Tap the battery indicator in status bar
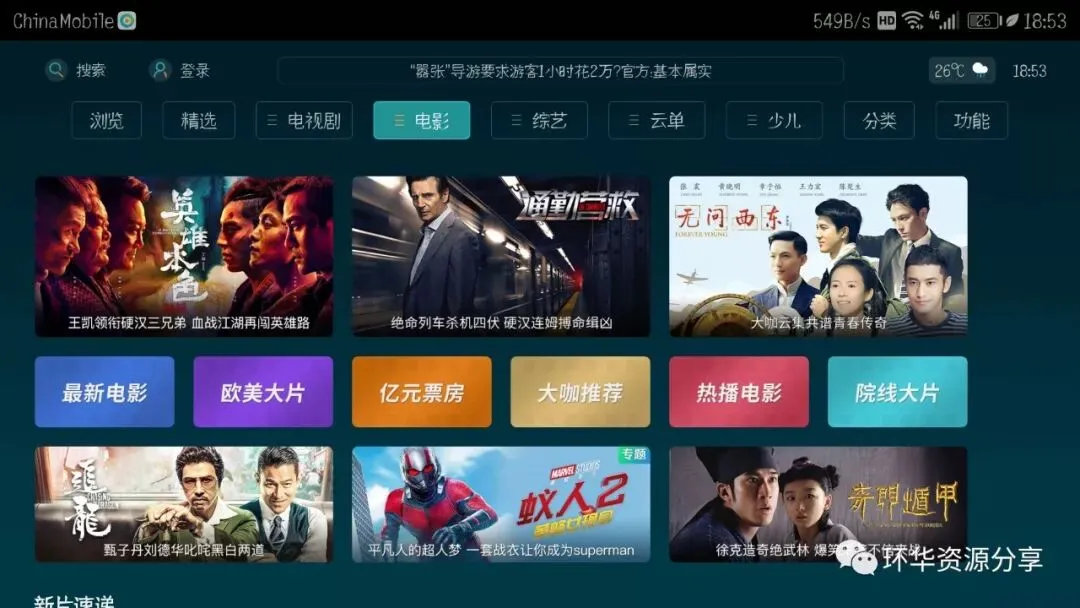This screenshot has width=1080, height=608. [x=984, y=21]
